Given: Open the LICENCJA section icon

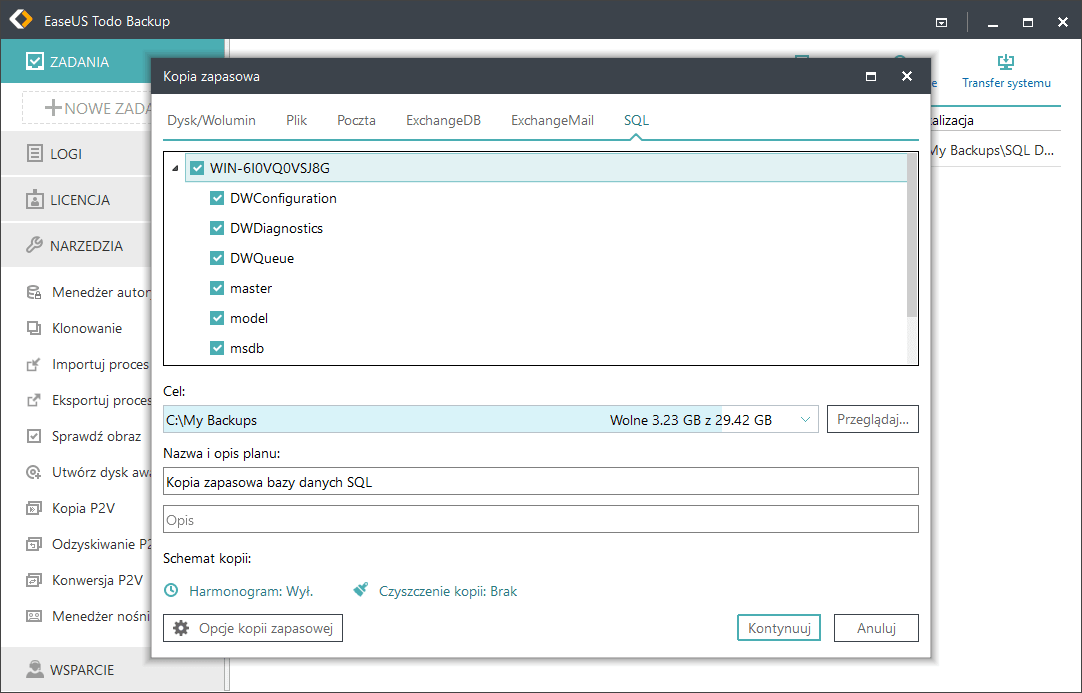Looking at the screenshot, I should tap(34, 200).
